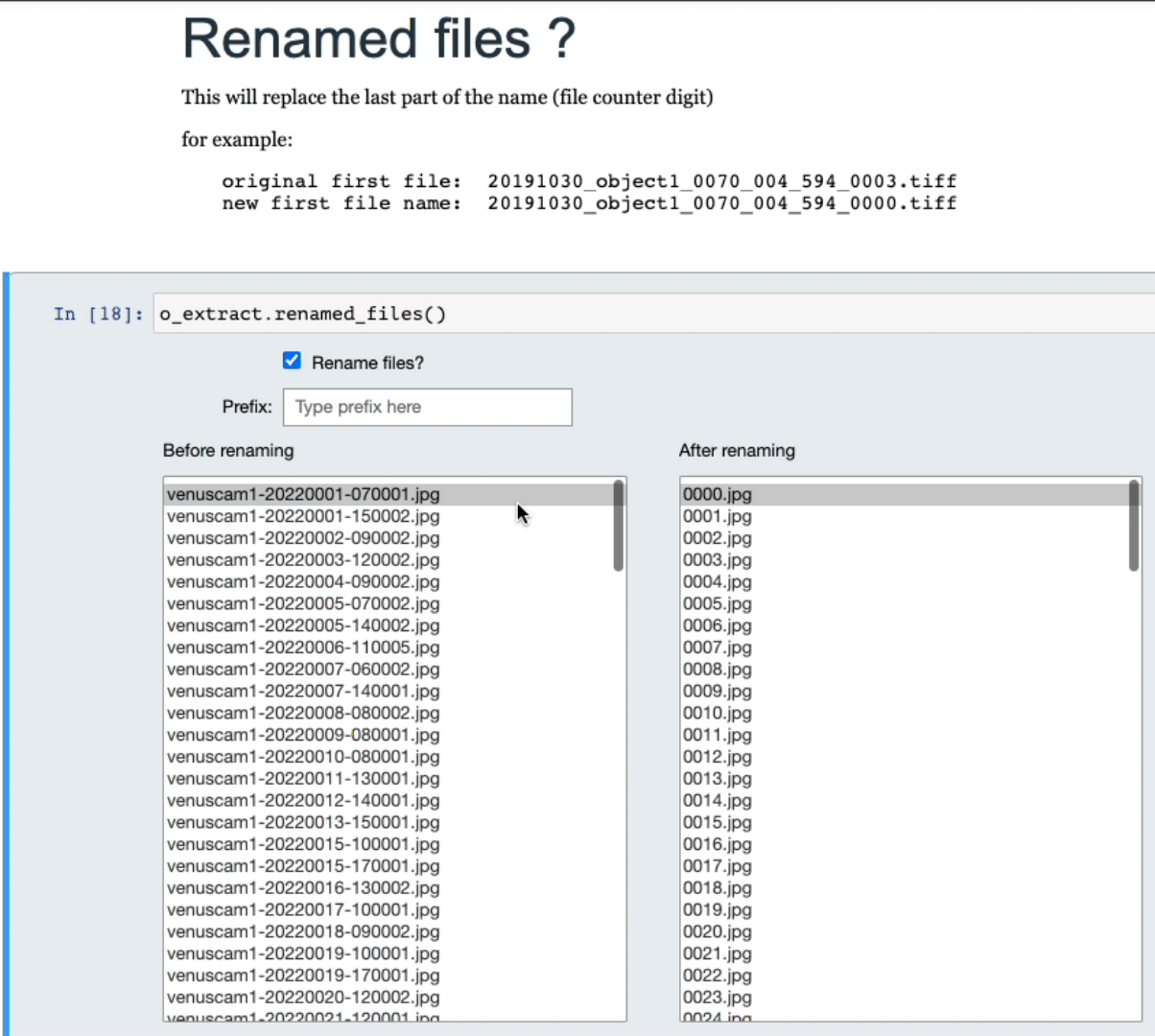Viewport: 1155px width, 1036px height.
Task: Click the Renamed files ? heading
Action: pyautogui.click(x=379, y=39)
